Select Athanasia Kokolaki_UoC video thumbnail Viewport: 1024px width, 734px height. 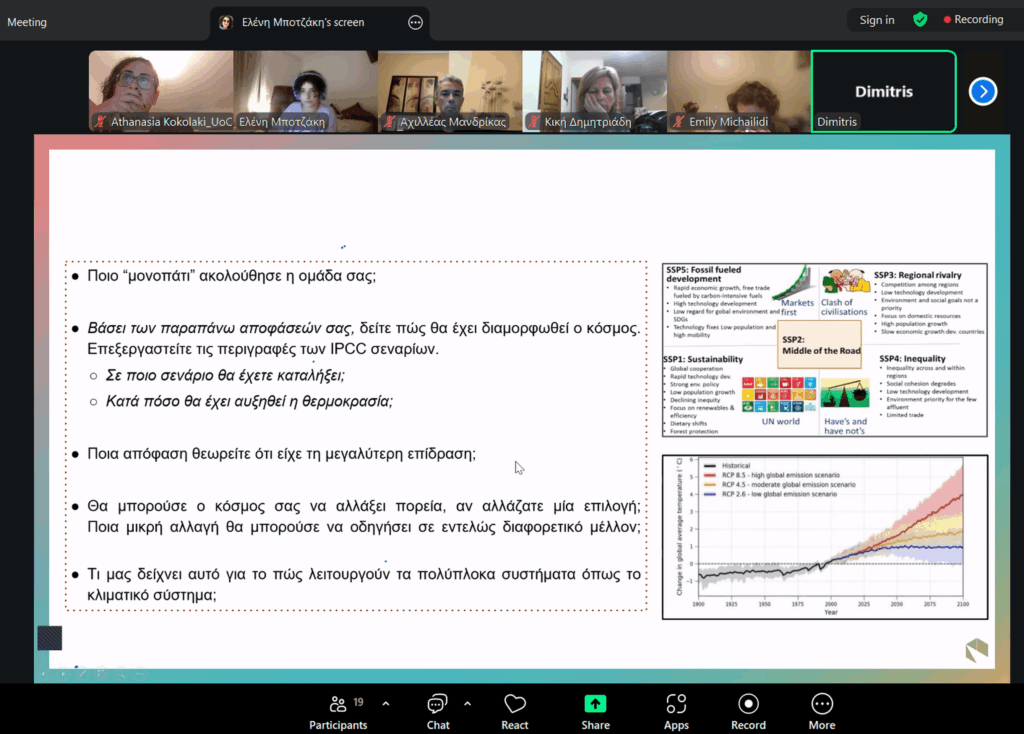point(161,91)
